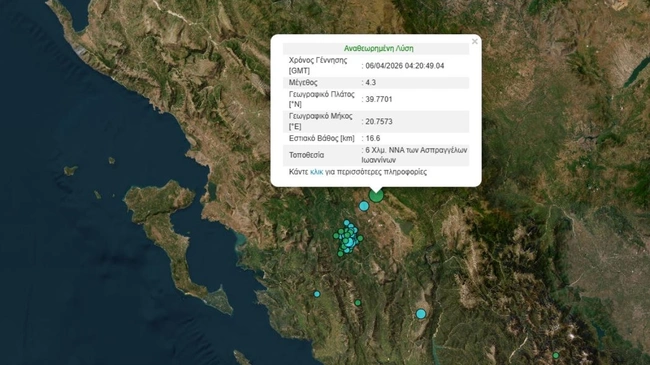
Task: Click the focal depth value 16.6
Action: [373, 138]
